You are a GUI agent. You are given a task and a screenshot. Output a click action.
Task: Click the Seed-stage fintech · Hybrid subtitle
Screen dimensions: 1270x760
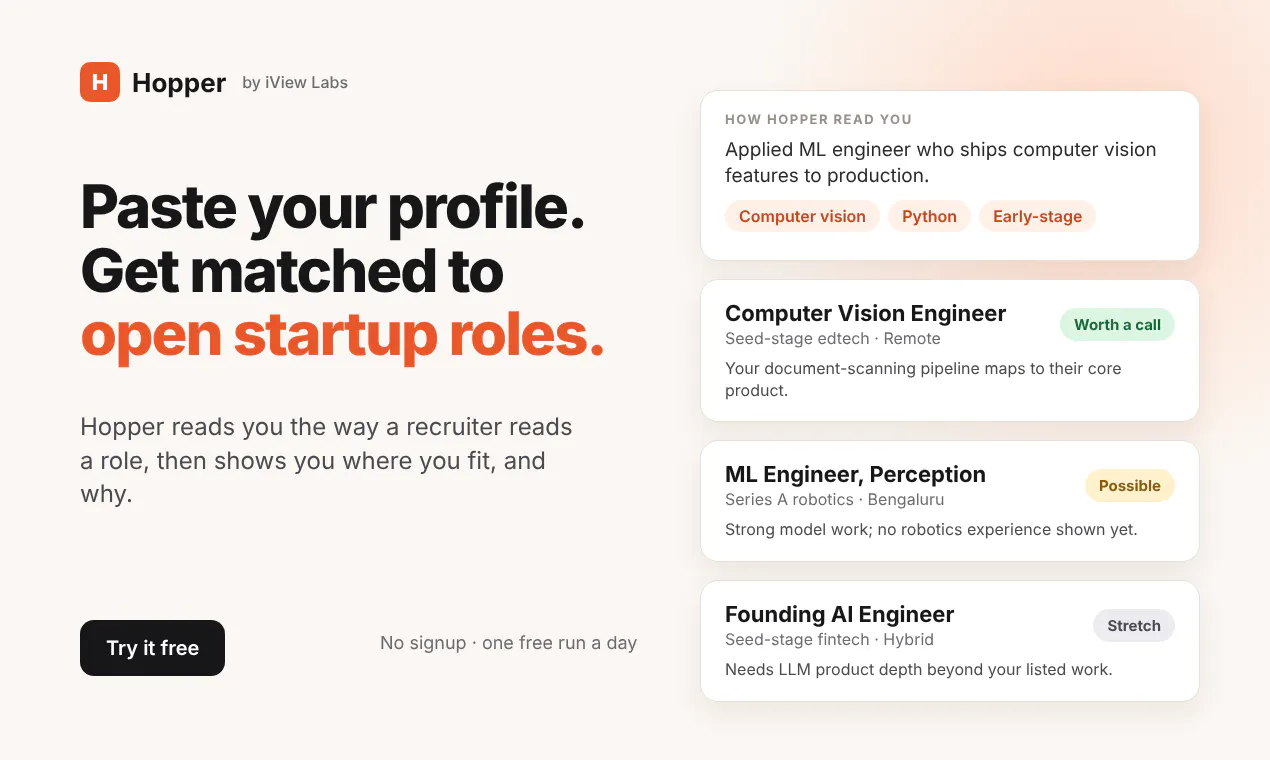(829, 640)
